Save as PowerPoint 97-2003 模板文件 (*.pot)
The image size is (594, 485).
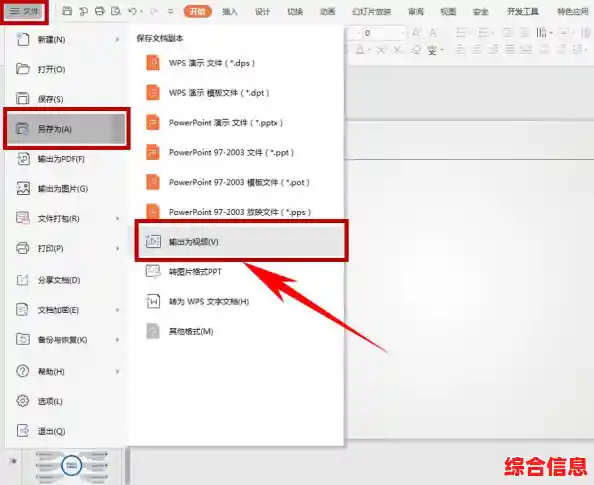[x=236, y=182]
